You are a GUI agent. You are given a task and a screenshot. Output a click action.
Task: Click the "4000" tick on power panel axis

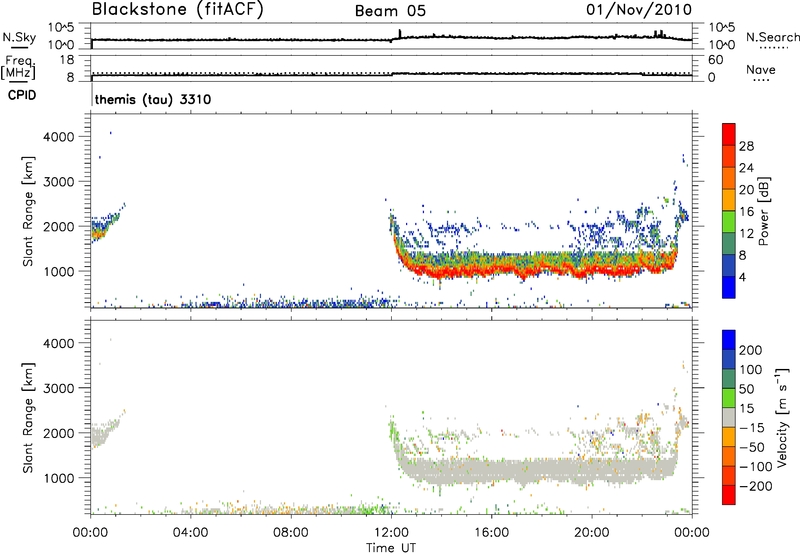(59, 137)
